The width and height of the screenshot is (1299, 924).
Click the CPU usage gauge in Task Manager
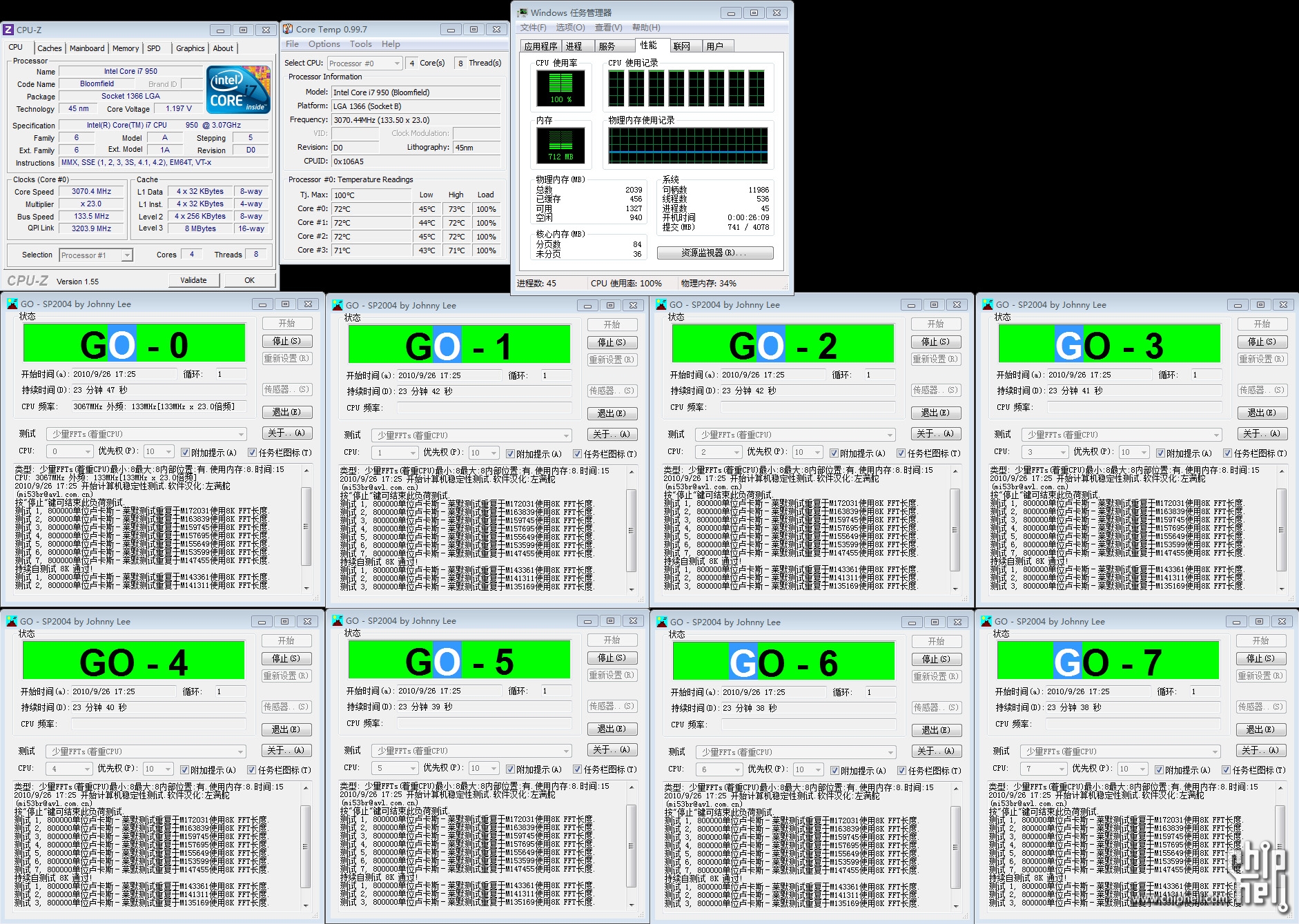tap(560, 88)
